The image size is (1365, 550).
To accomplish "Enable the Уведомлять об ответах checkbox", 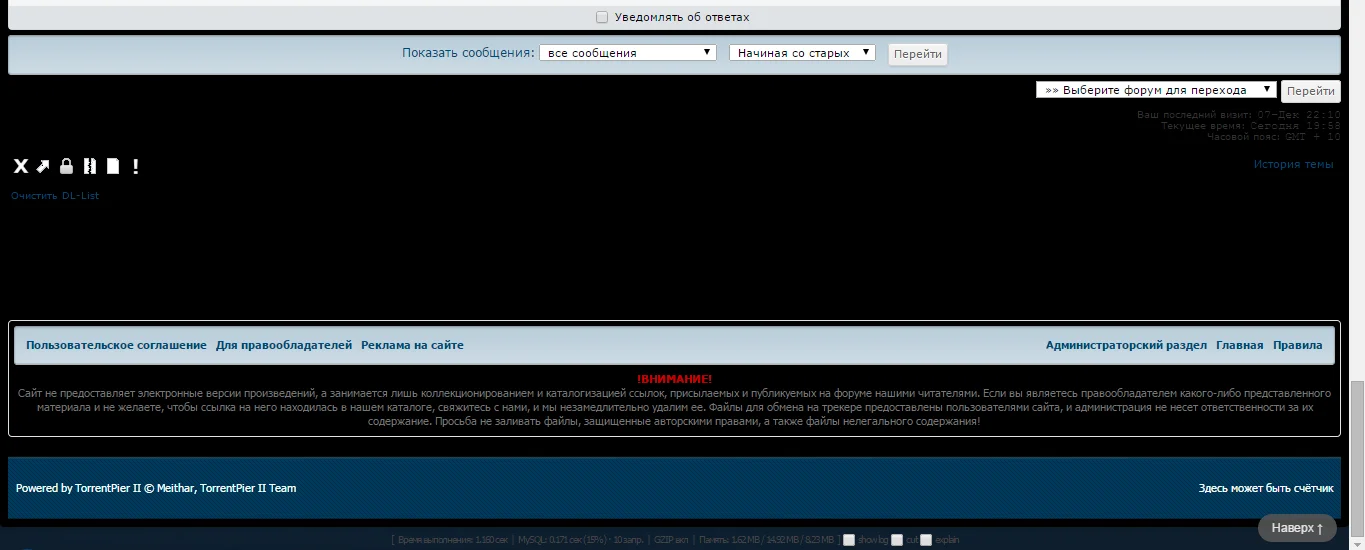I will pyautogui.click(x=602, y=17).
